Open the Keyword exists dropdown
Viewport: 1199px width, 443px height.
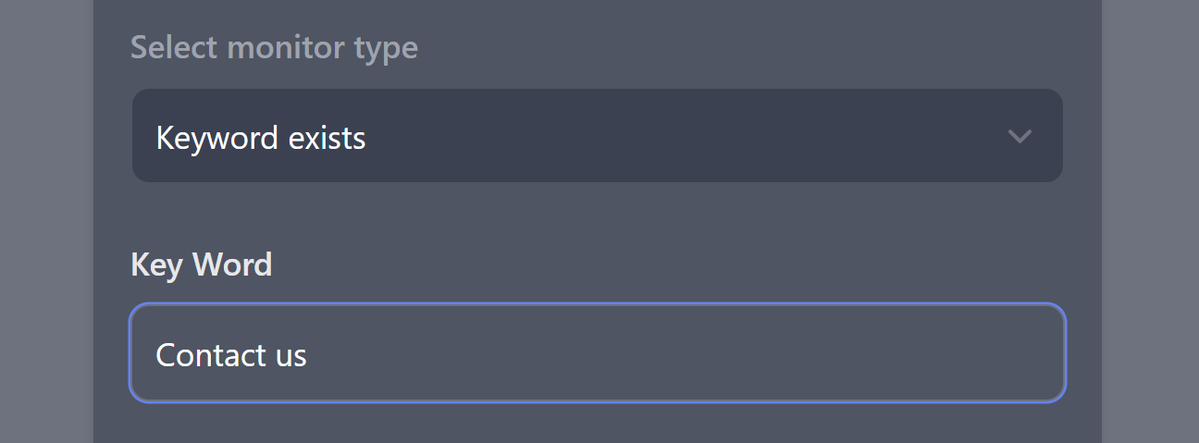click(597, 135)
